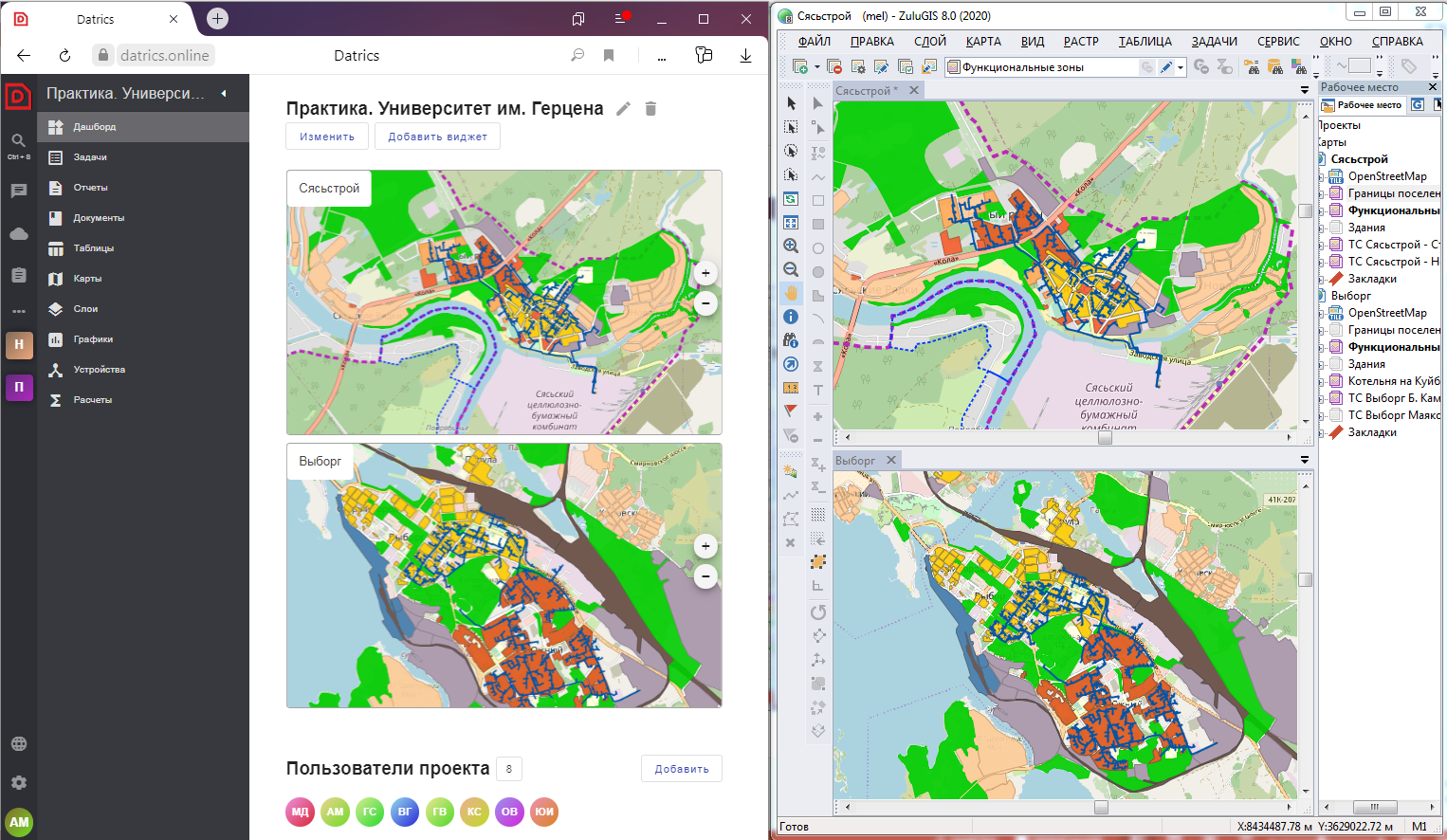The image size is (1447, 840).
Task: Toggle Выборг Границы поселения layer visibility
Action: [x=1336, y=330]
